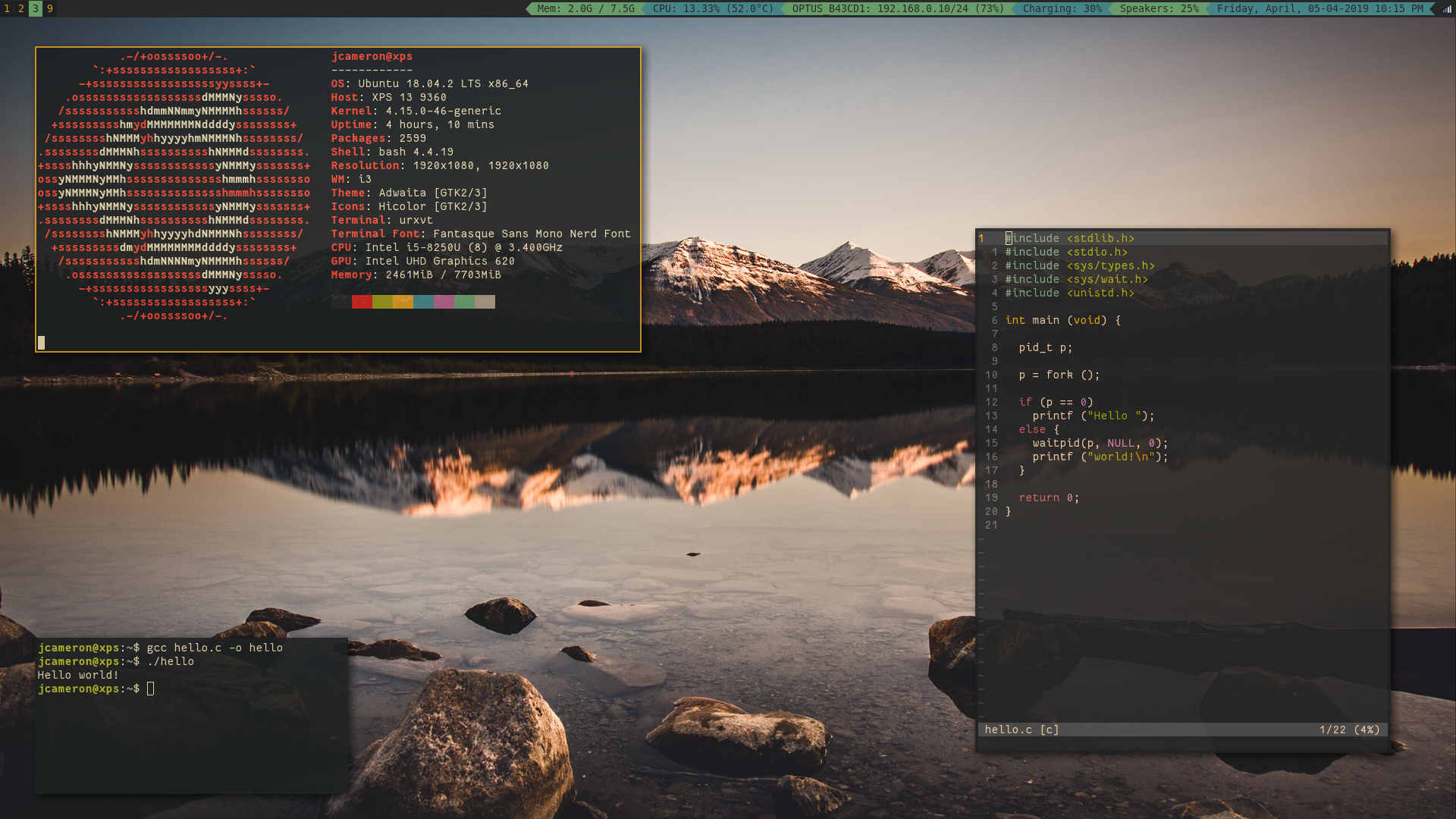The height and width of the screenshot is (819, 1456).
Task: Switch to workspace 9
Action: tap(50, 8)
